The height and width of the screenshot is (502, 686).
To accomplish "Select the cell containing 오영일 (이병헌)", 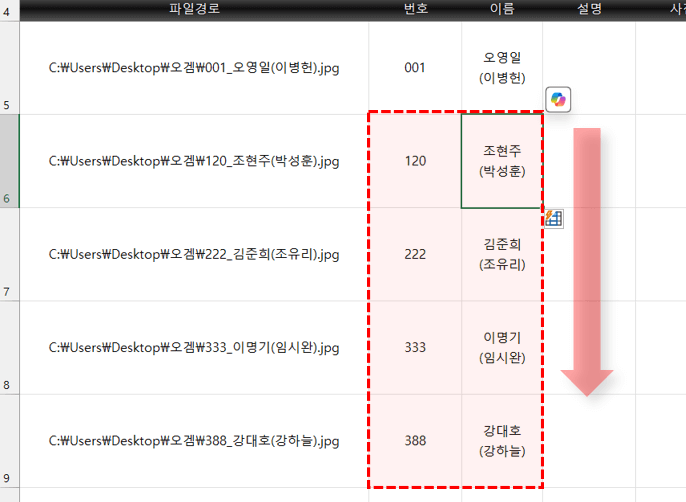I will point(501,68).
